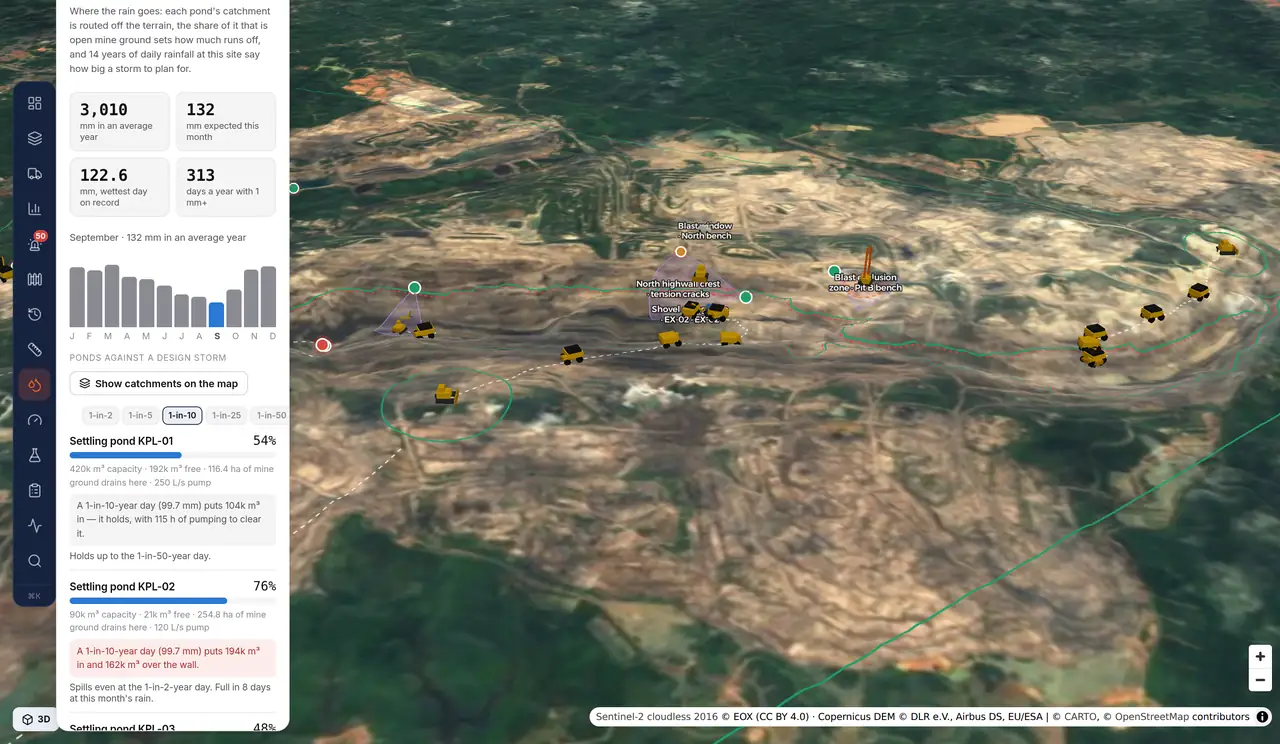Click the 122.6 mm wettest day card
Screen dimensions: 1280x744
[x=120, y=187]
